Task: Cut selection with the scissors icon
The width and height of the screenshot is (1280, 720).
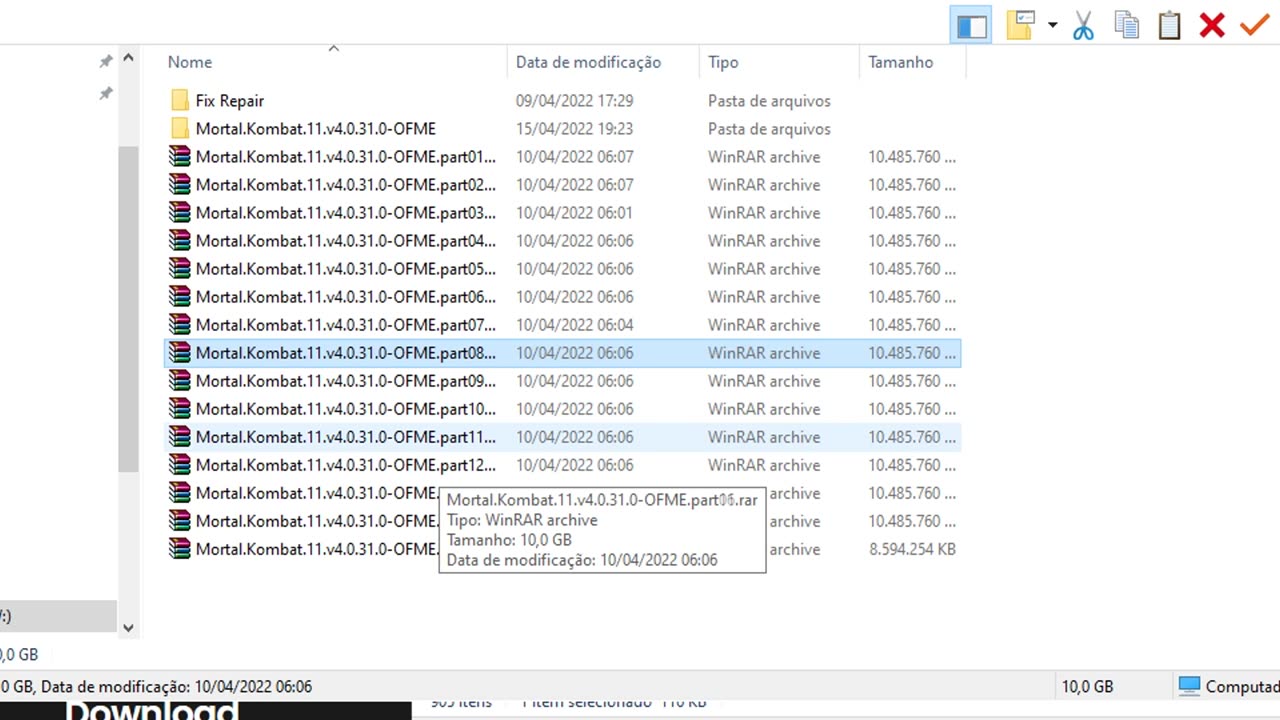Action: pyautogui.click(x=1083, y=25)
